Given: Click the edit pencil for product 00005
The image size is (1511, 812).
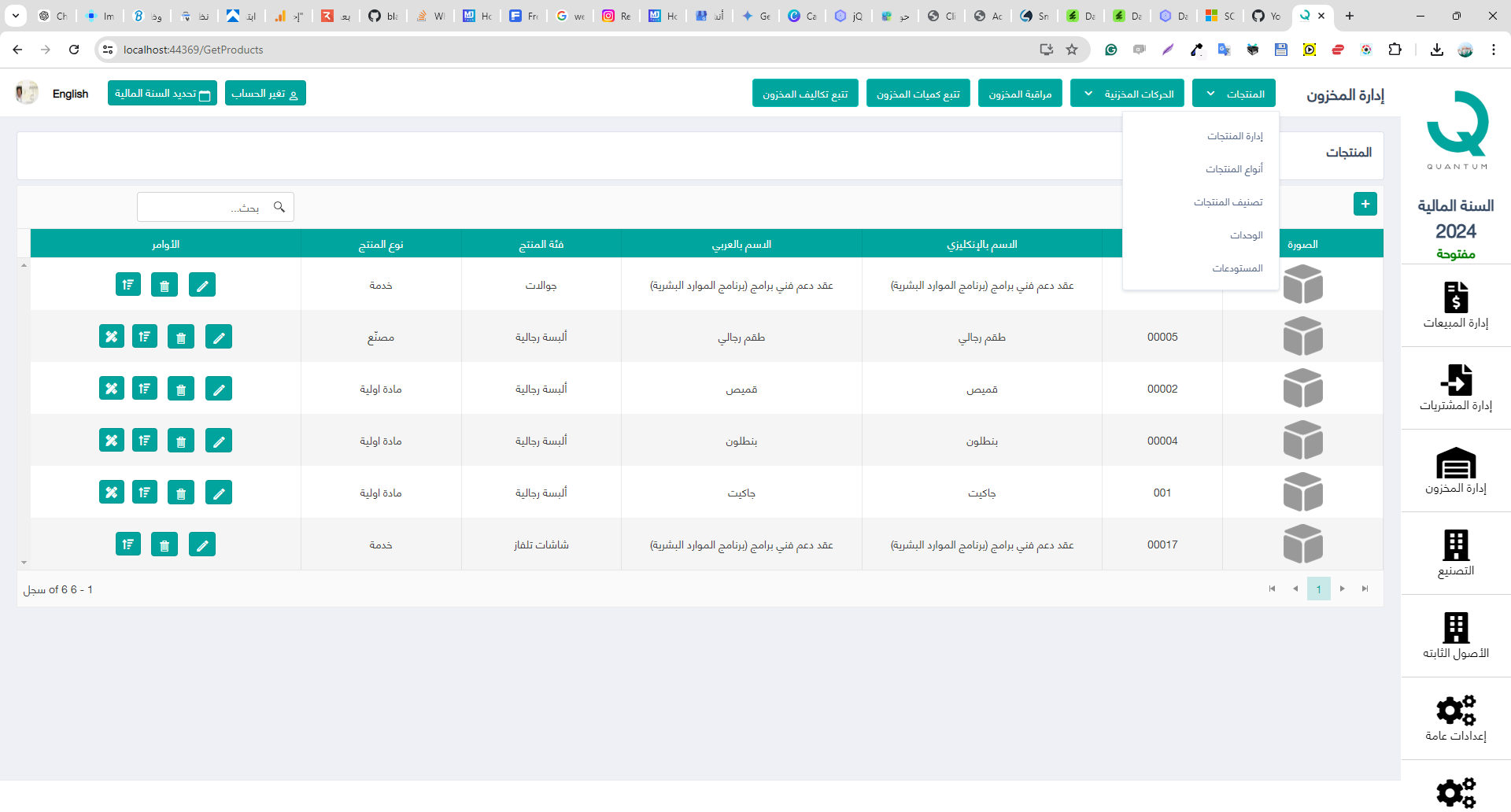Looking at the screenshot, I should pyautogui.click(x=218, y=337).
